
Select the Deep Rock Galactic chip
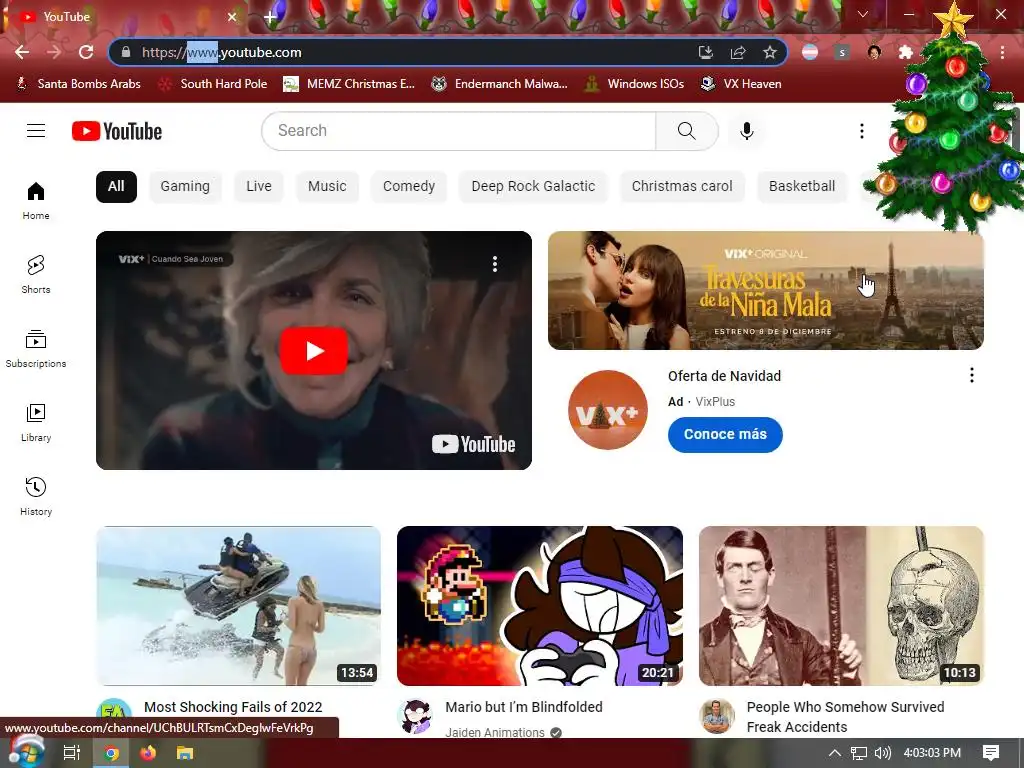click(533, 186)
